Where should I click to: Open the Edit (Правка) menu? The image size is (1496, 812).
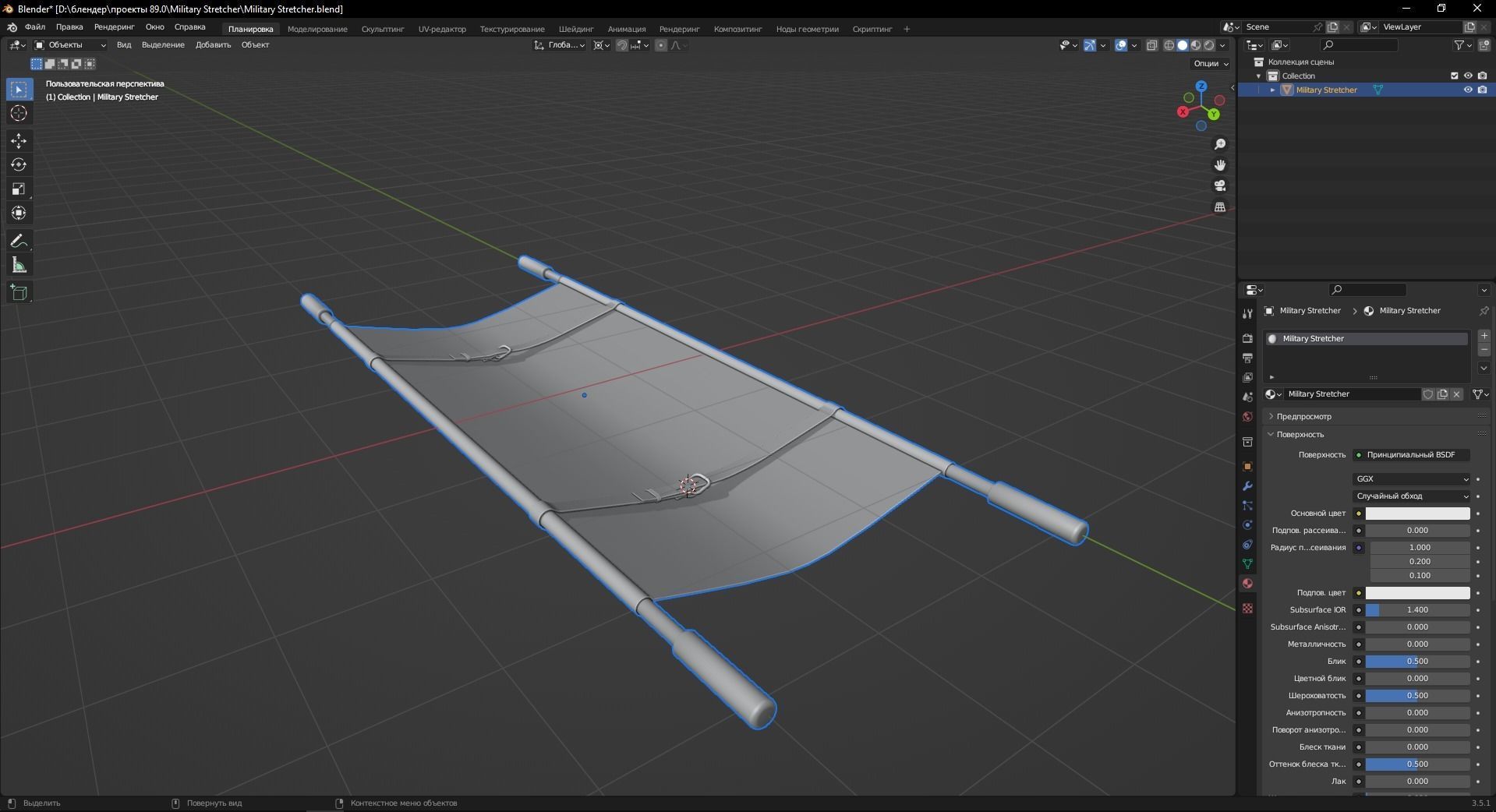coord(69,26)
